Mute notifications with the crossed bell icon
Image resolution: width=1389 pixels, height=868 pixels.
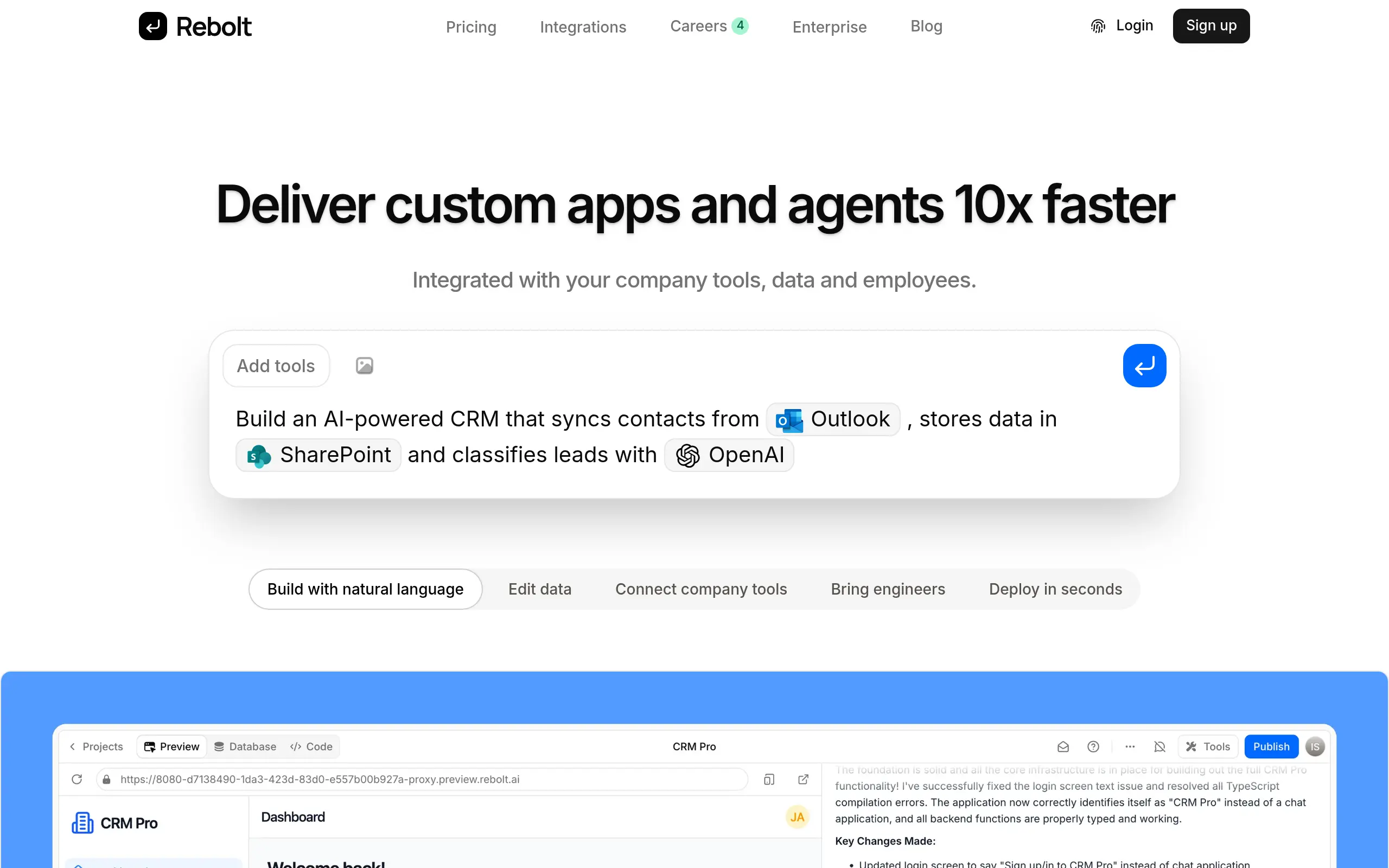tap(1159, 746)
